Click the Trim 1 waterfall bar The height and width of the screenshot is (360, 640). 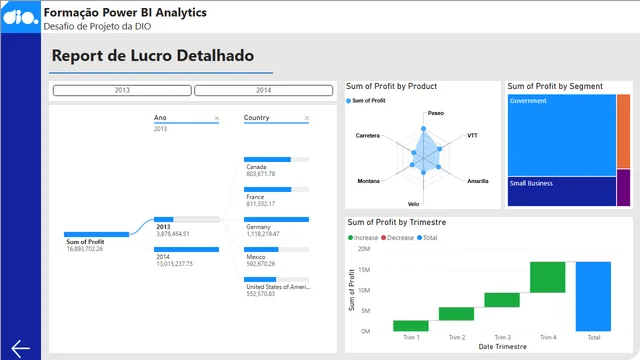(x=411, y=326)
